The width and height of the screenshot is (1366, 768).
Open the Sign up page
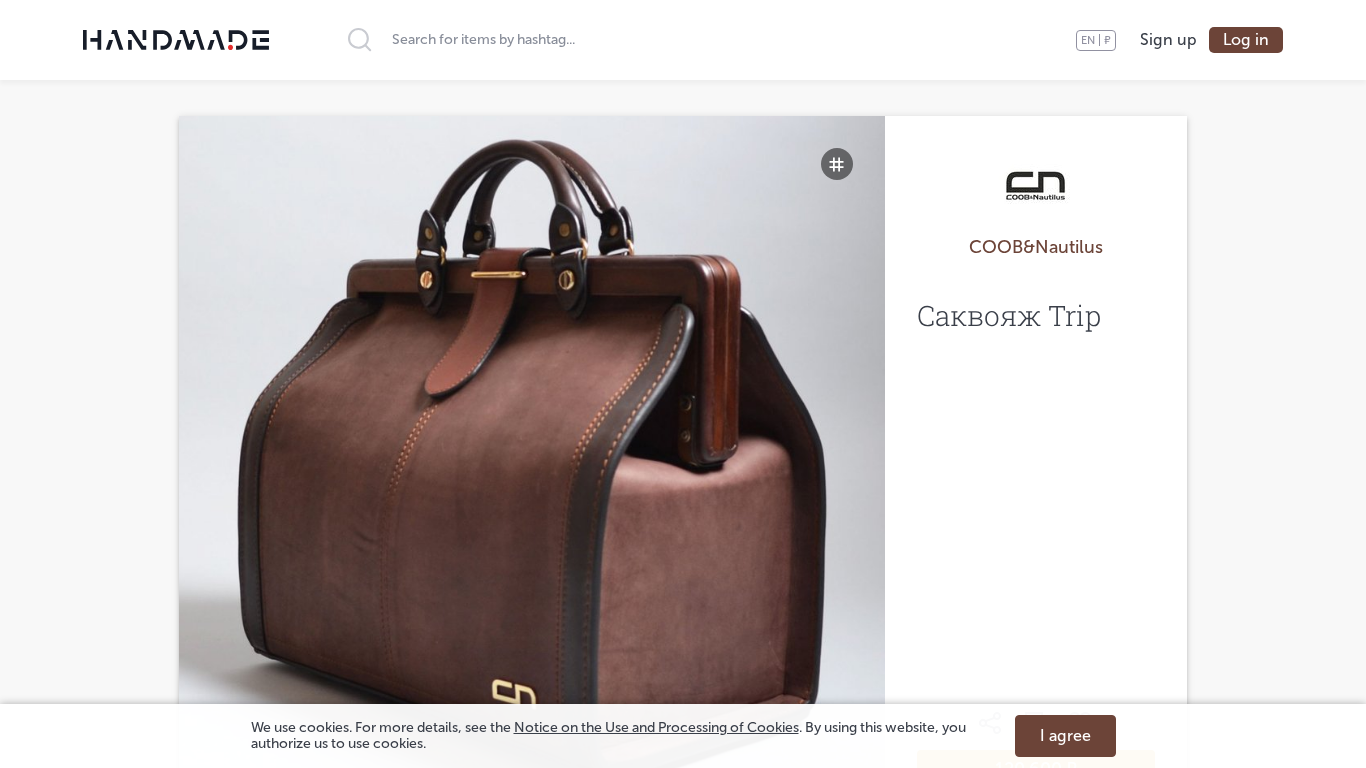[1168, 40]
